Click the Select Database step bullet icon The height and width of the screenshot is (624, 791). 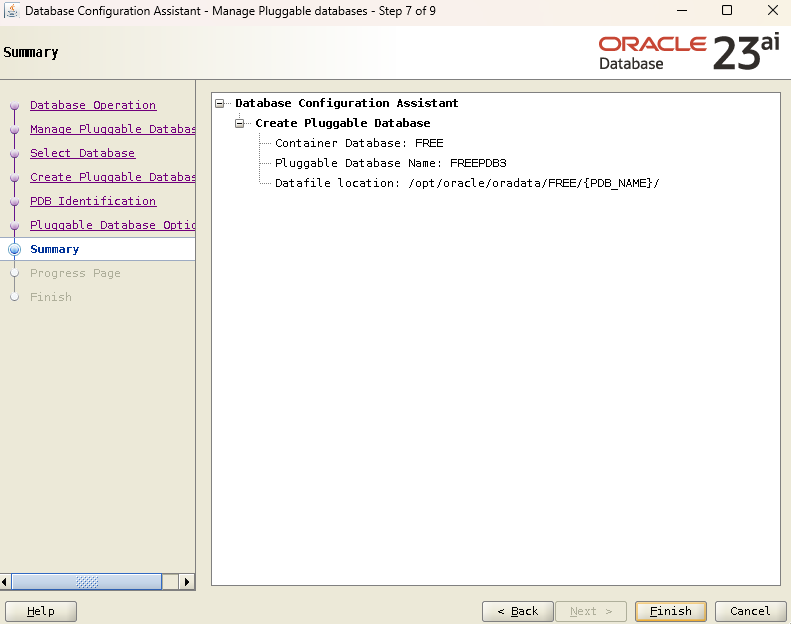pyautogui.click(x=15, y=153)
